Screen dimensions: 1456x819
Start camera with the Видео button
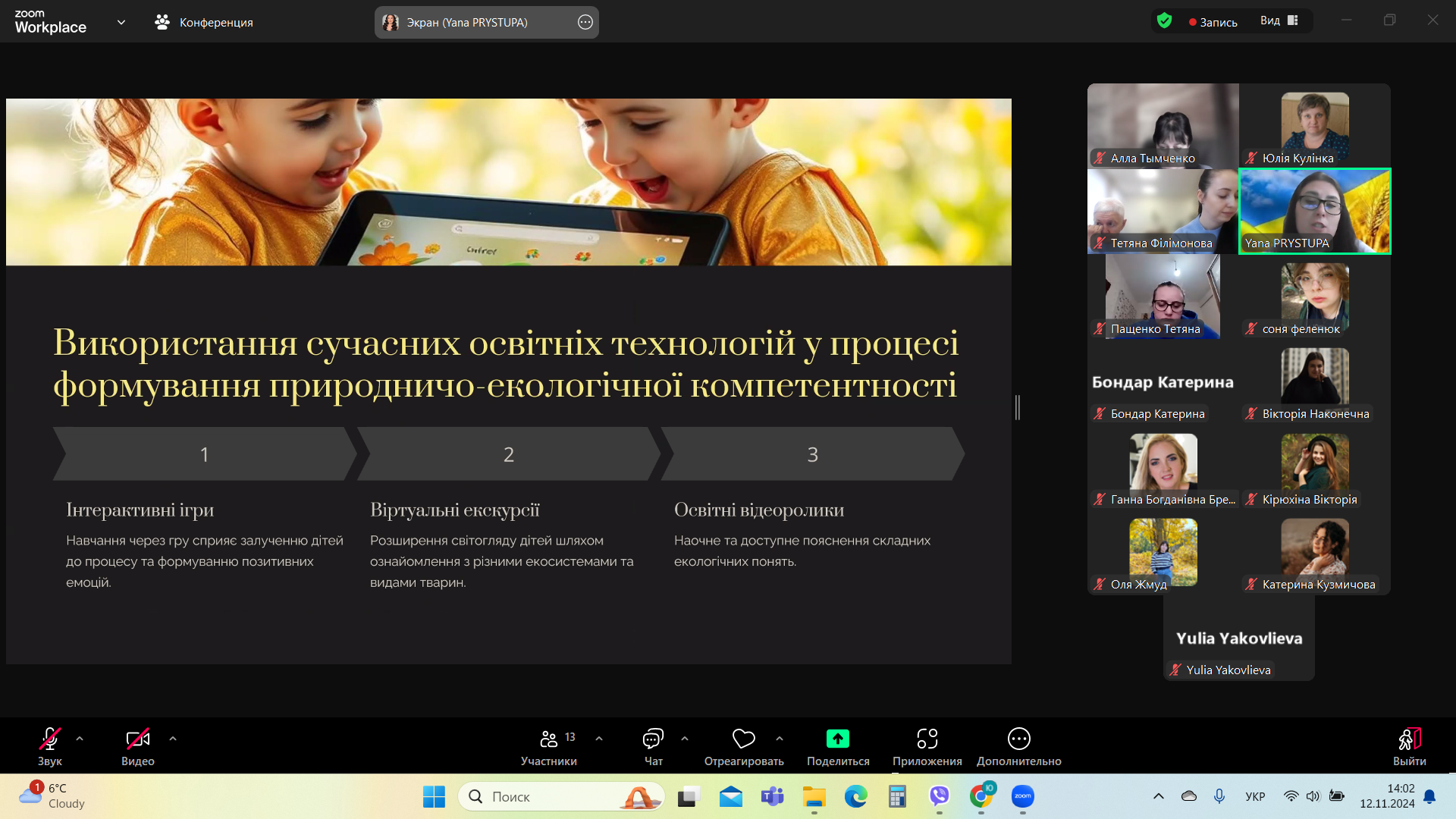137,746
